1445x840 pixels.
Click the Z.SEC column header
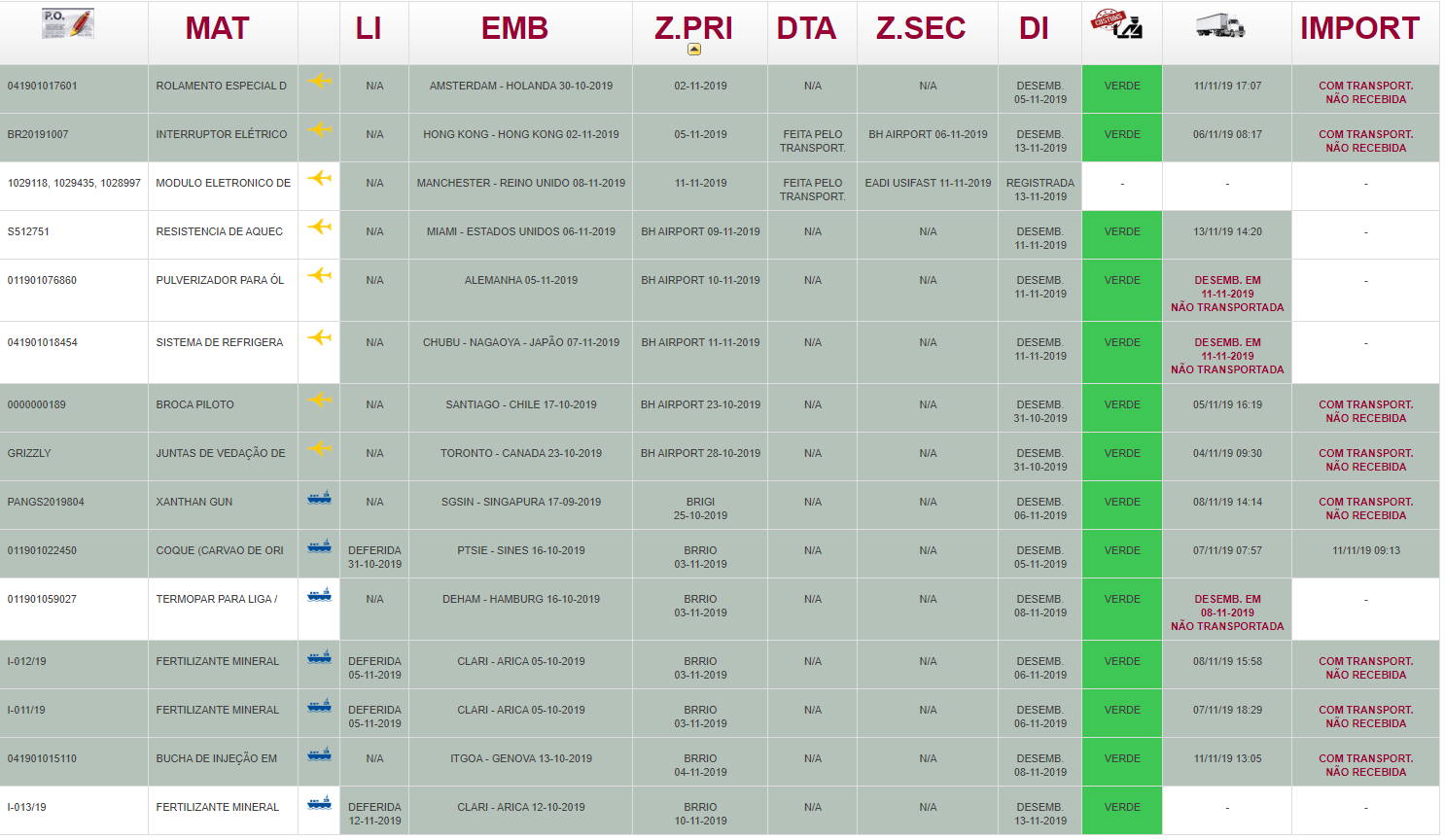click(x=920, y=28)
